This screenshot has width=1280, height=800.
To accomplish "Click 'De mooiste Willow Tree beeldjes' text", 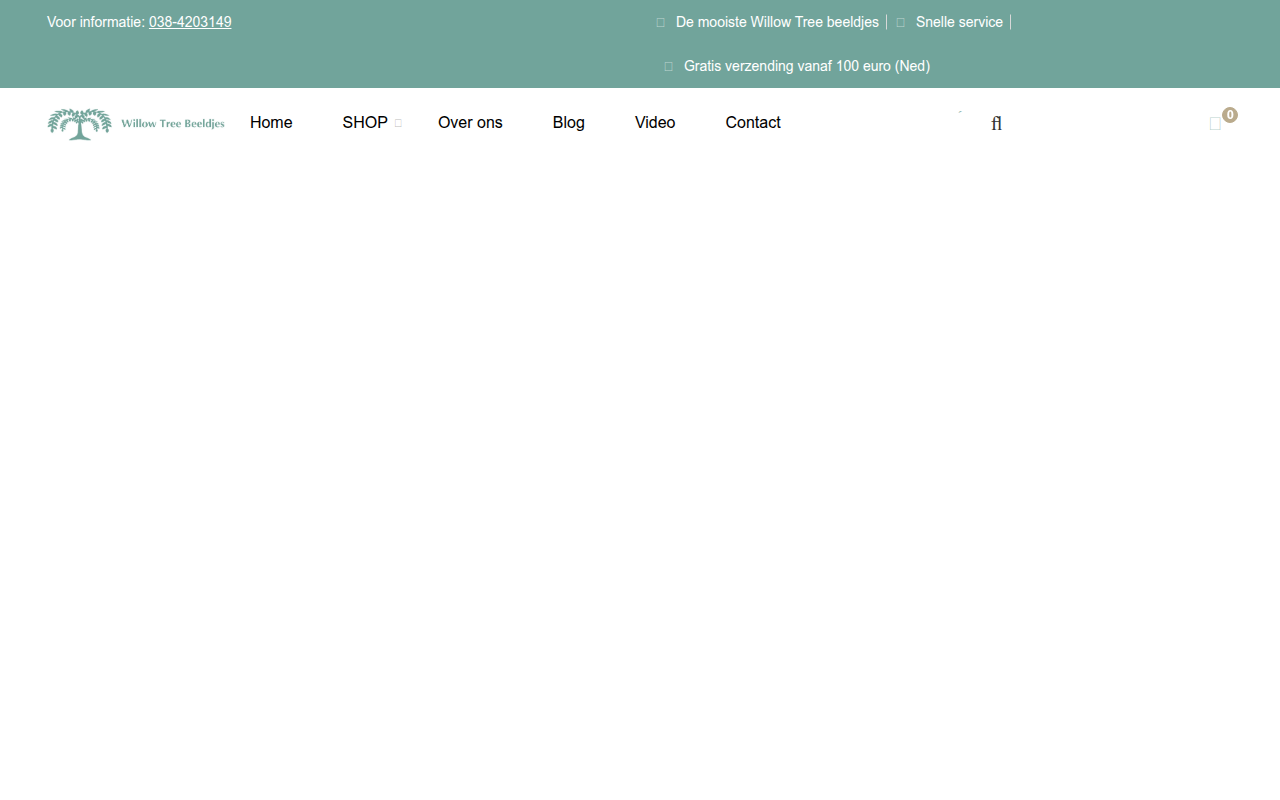I will click(x=777, y=22).
